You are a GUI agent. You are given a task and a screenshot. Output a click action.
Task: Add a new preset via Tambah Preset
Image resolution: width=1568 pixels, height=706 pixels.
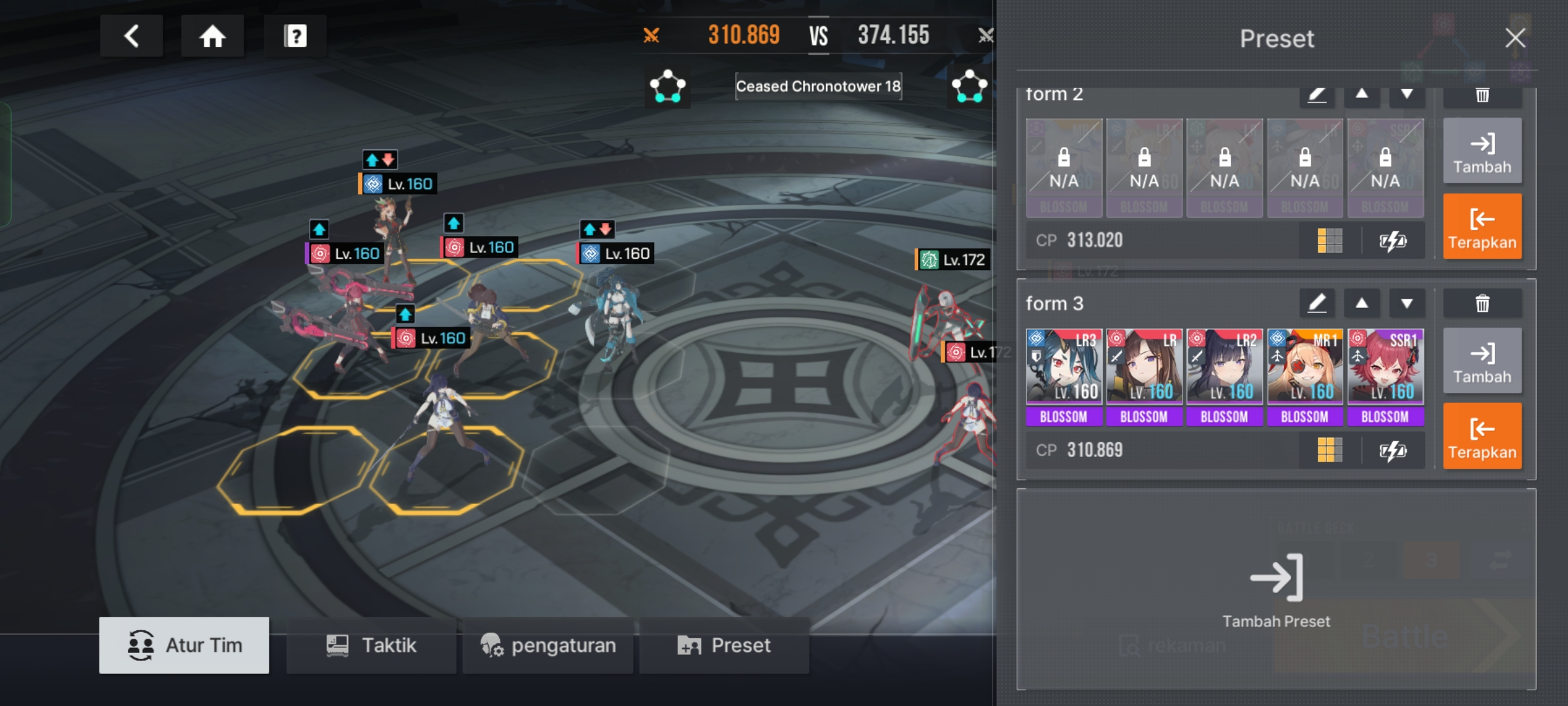pos(1276,590)
